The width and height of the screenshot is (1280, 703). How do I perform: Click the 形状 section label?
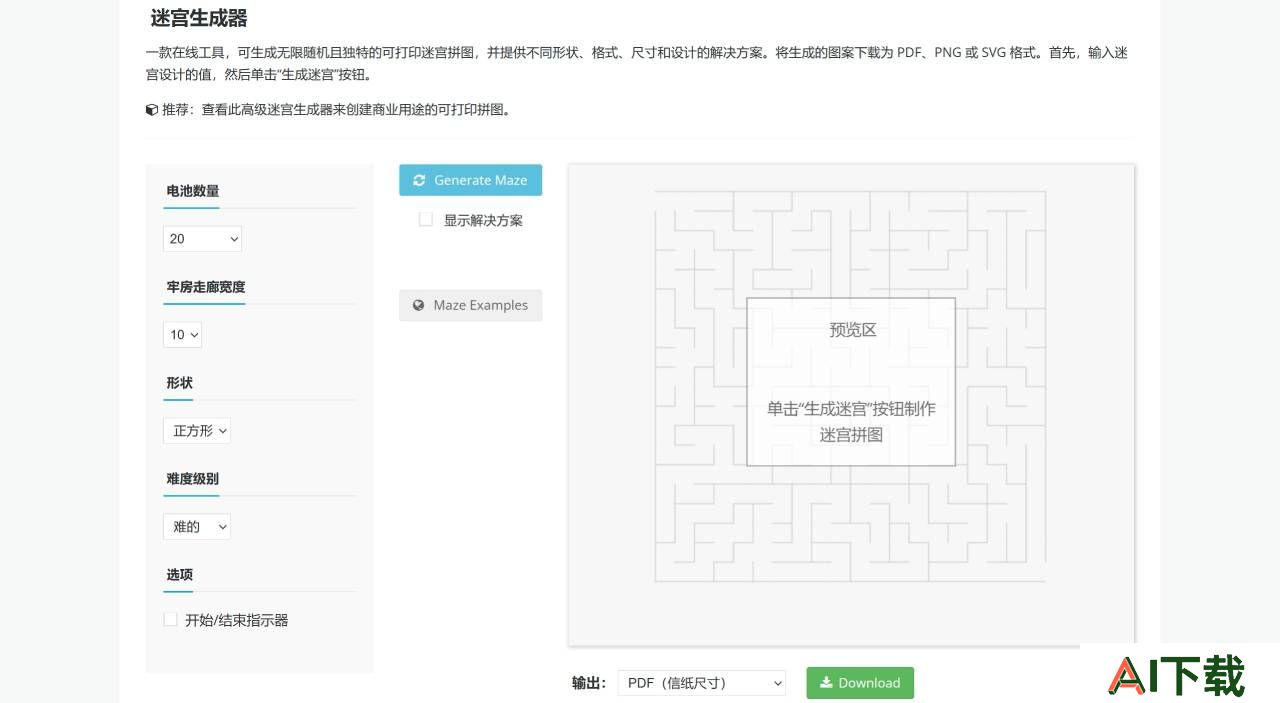tap(180, 383)
